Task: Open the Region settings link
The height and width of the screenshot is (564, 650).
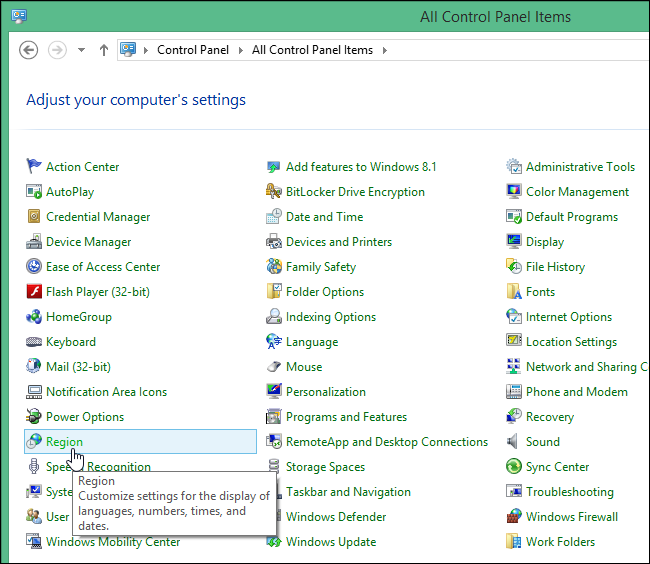Action: click(64, 441)
